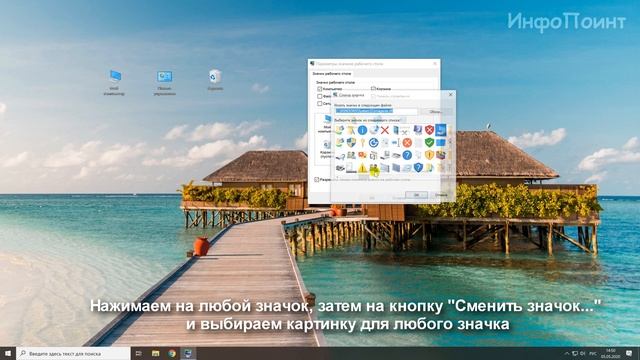Click the icon file path field
Image resolution: width=640 pixels, height=360 pixels.
pos(376,111)
